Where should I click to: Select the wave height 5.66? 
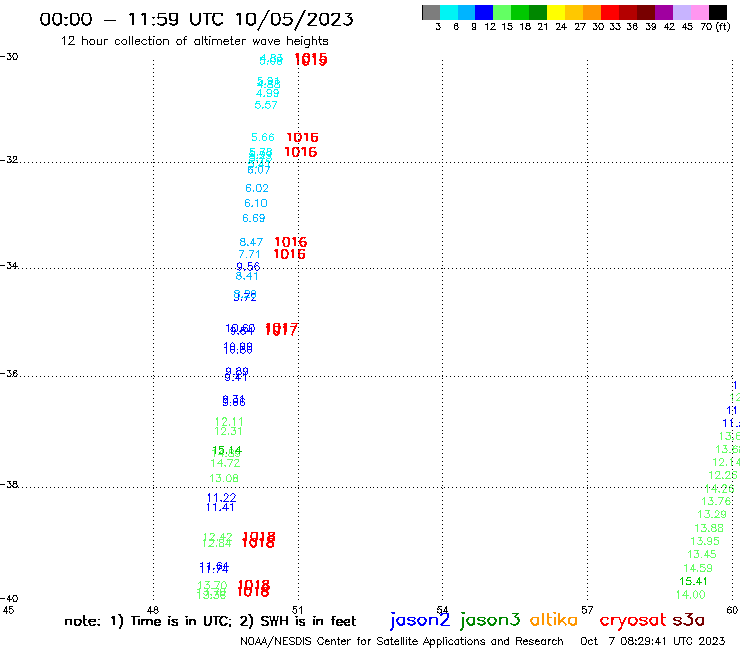click(262, 137)
